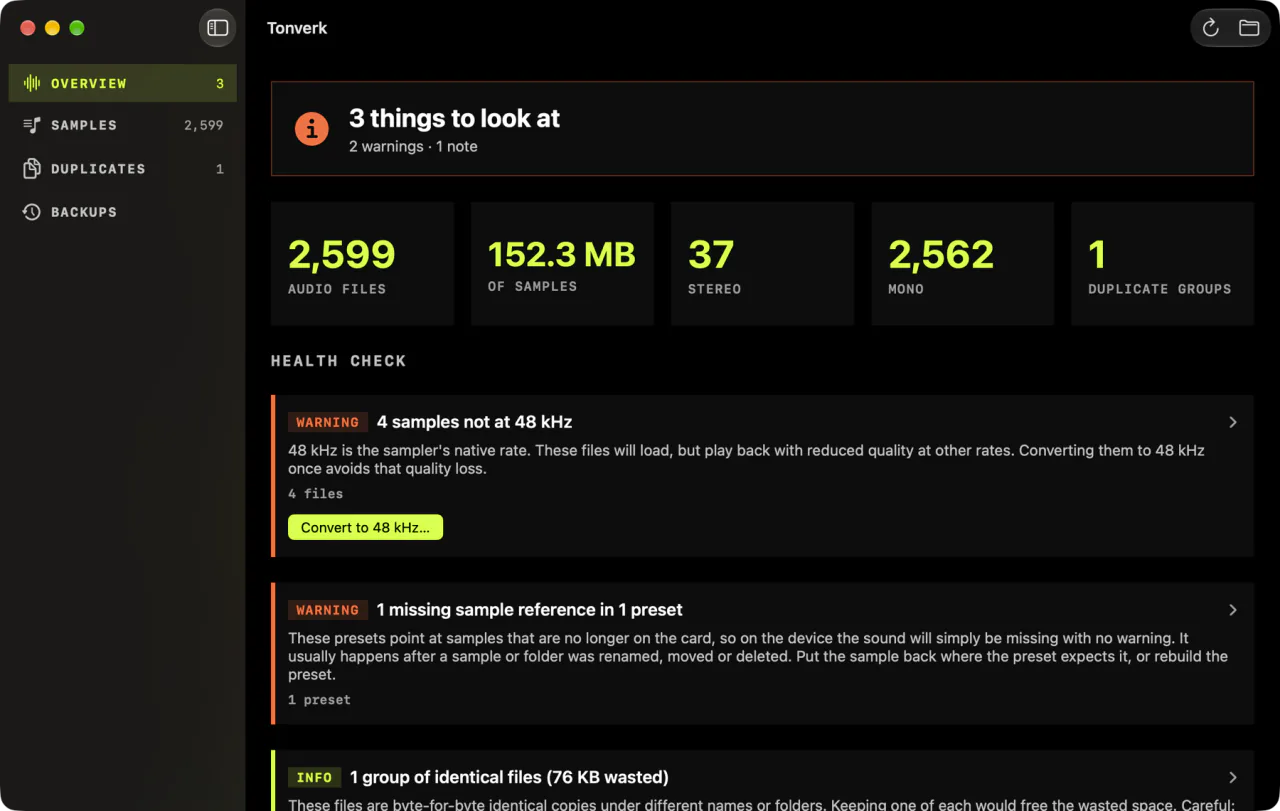1280x811 pixels.
Task: Click the '4 files' count text
Action: click(316, 494)
